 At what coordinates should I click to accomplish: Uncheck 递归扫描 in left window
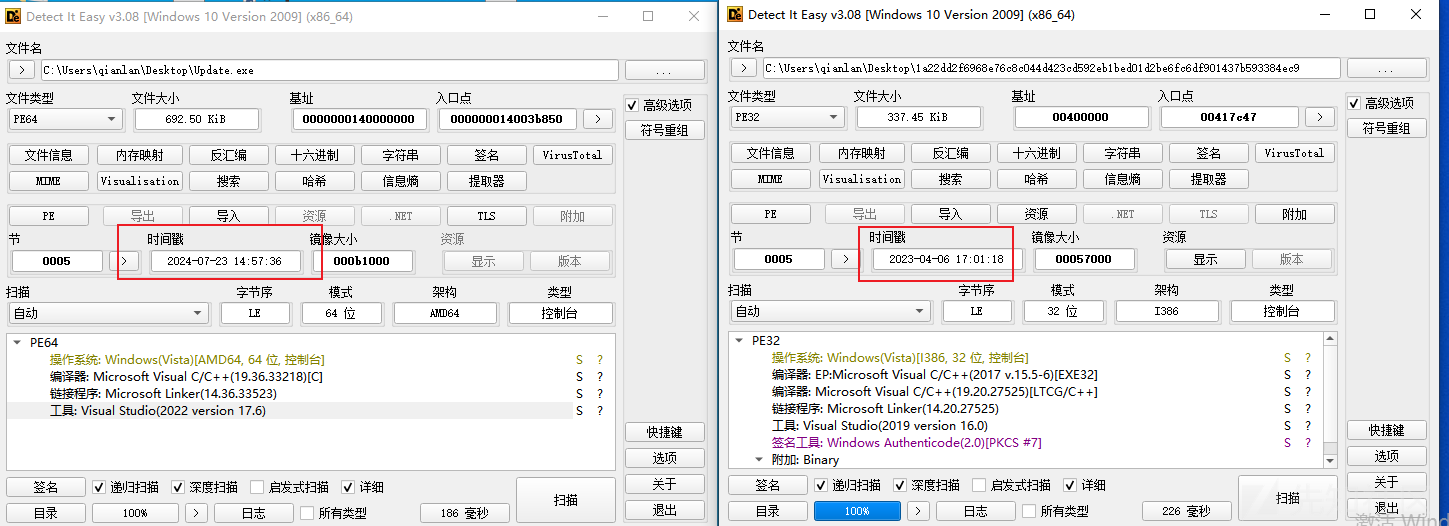(99, 487)
